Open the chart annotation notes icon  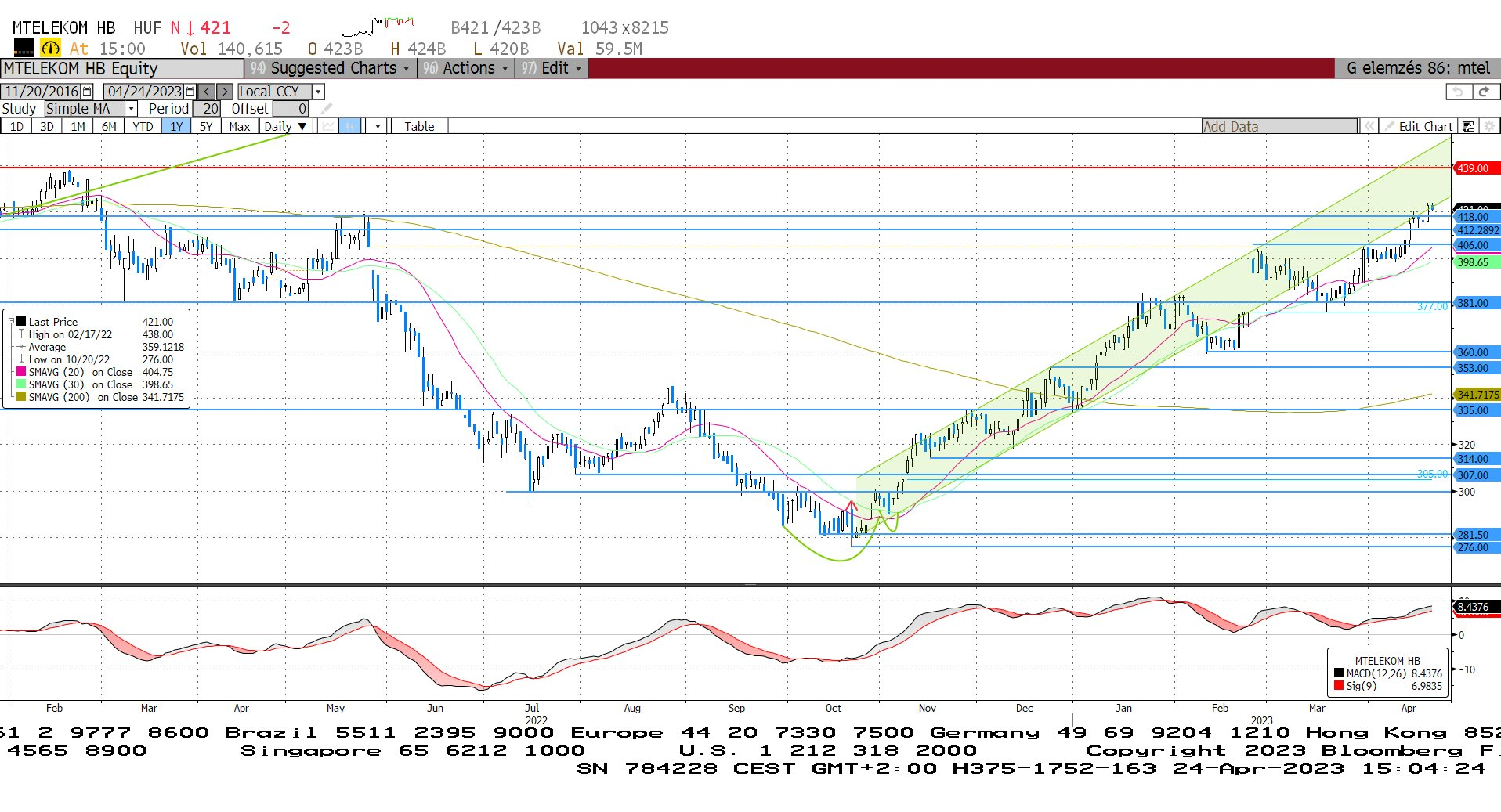(x=1469, y=126)
